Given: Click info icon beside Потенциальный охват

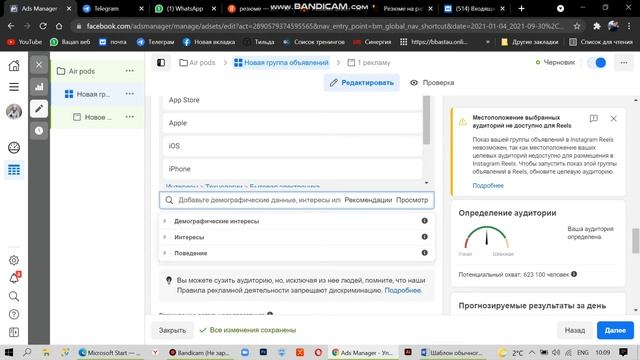Looking at the screenshot, I should [574, 274].
